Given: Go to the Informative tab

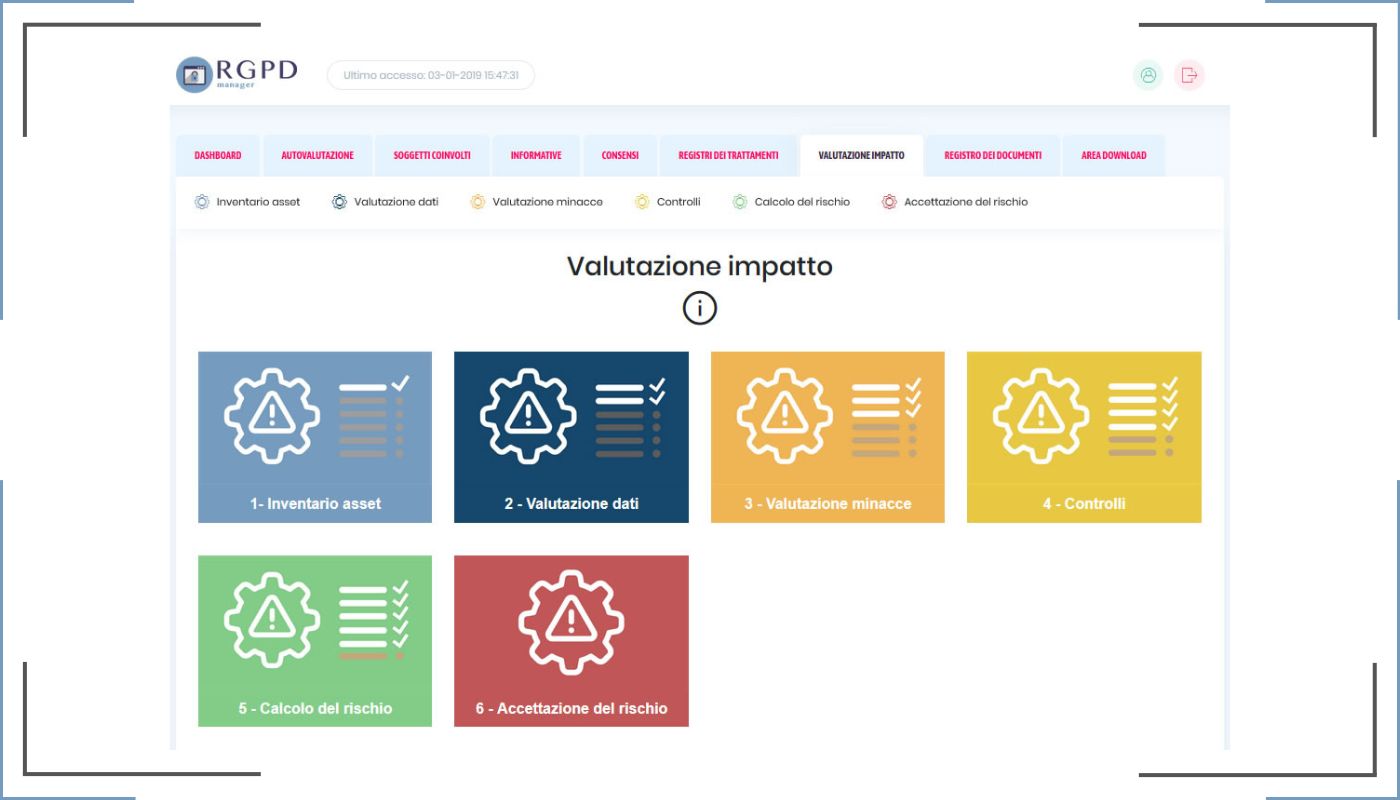Looking at the screenshot, I should point(536,156).
